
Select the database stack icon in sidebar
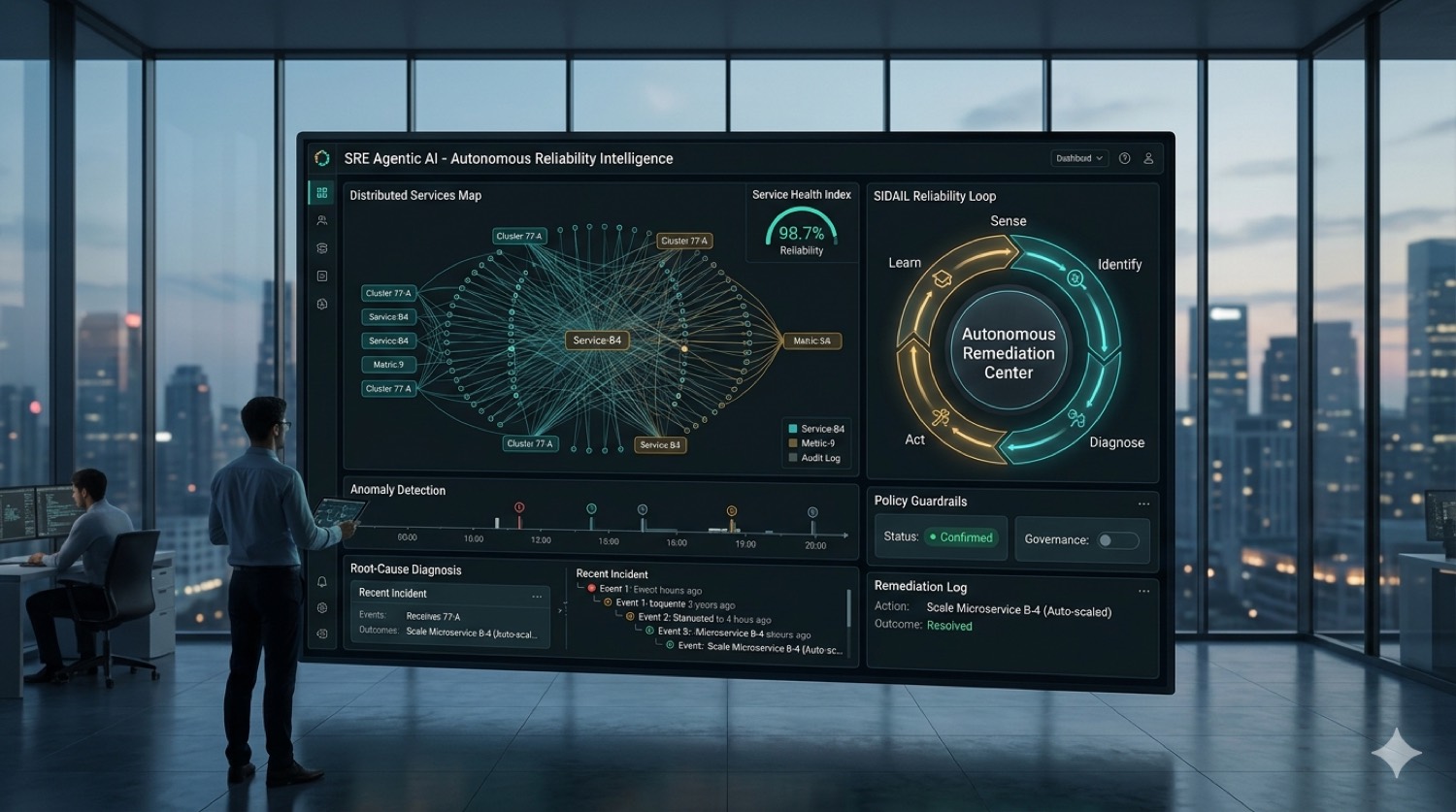322,248
